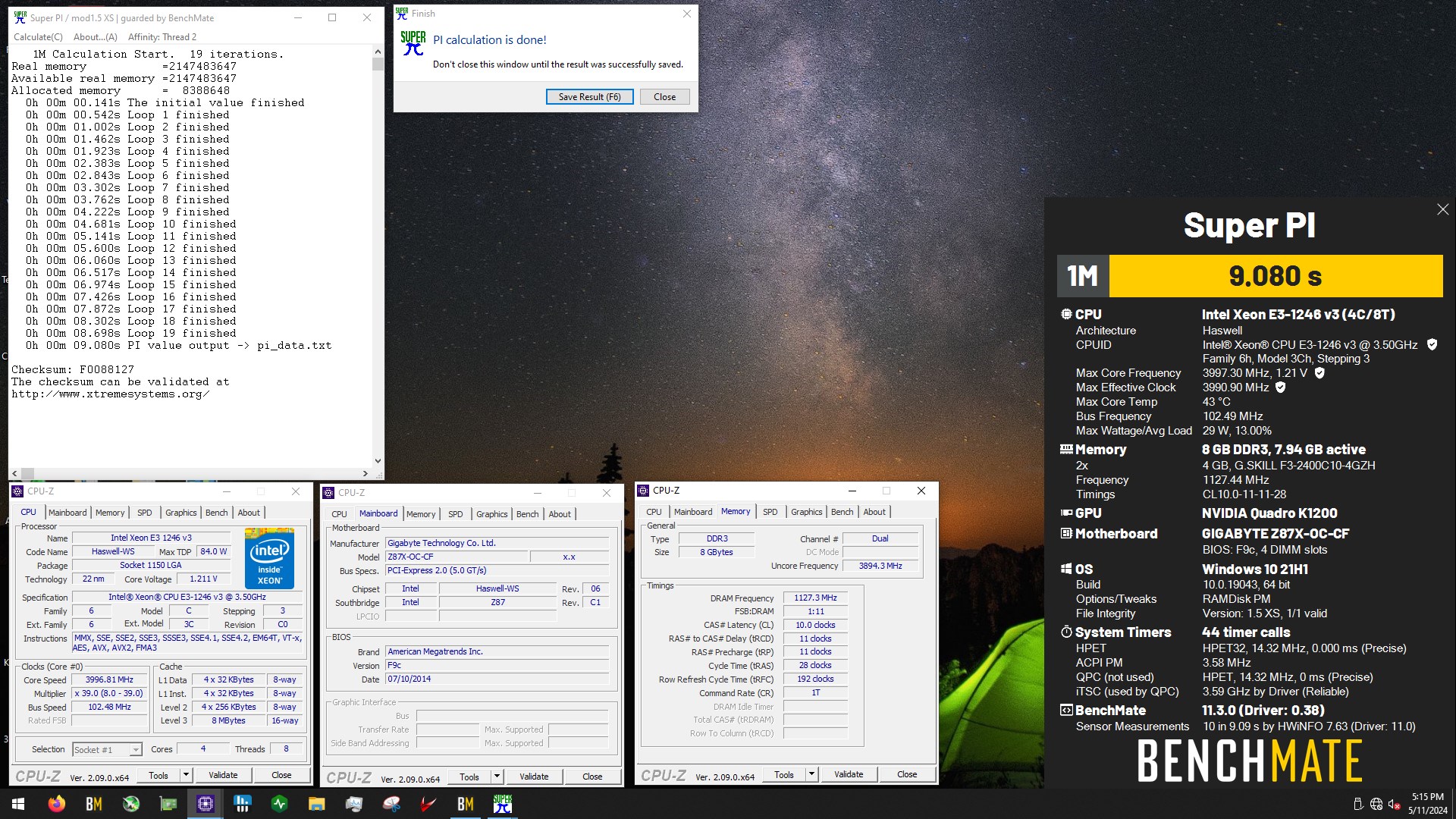Screen dimensions: 1456x819
Task: Click the Super PI logo in Finish dialog
Action: point(413,43)
